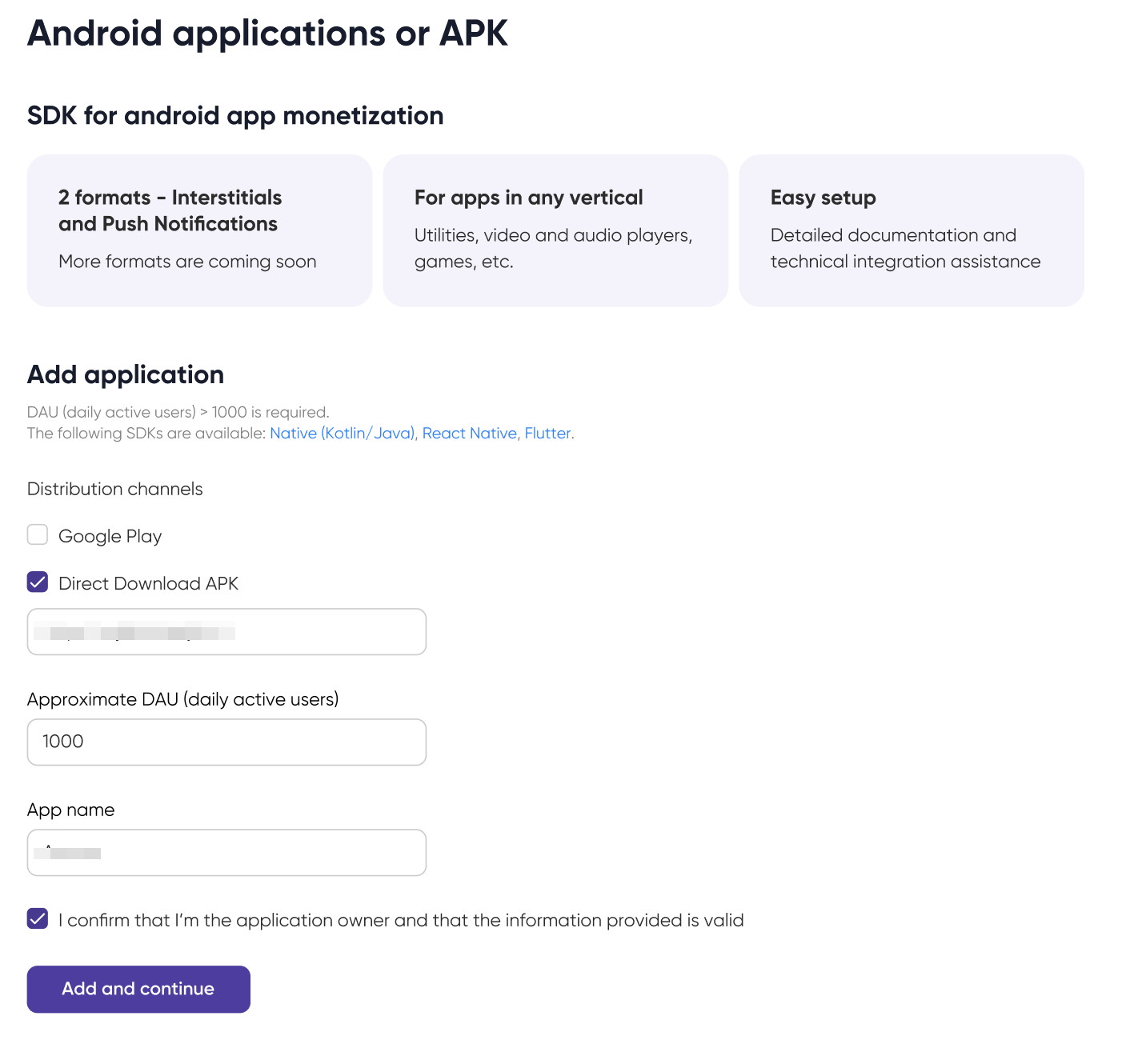The width and height of the screenshot is (1146, 1064).
Task: Uncheck the Direct Download APK checkbox
Action: [x=38, y=582]
